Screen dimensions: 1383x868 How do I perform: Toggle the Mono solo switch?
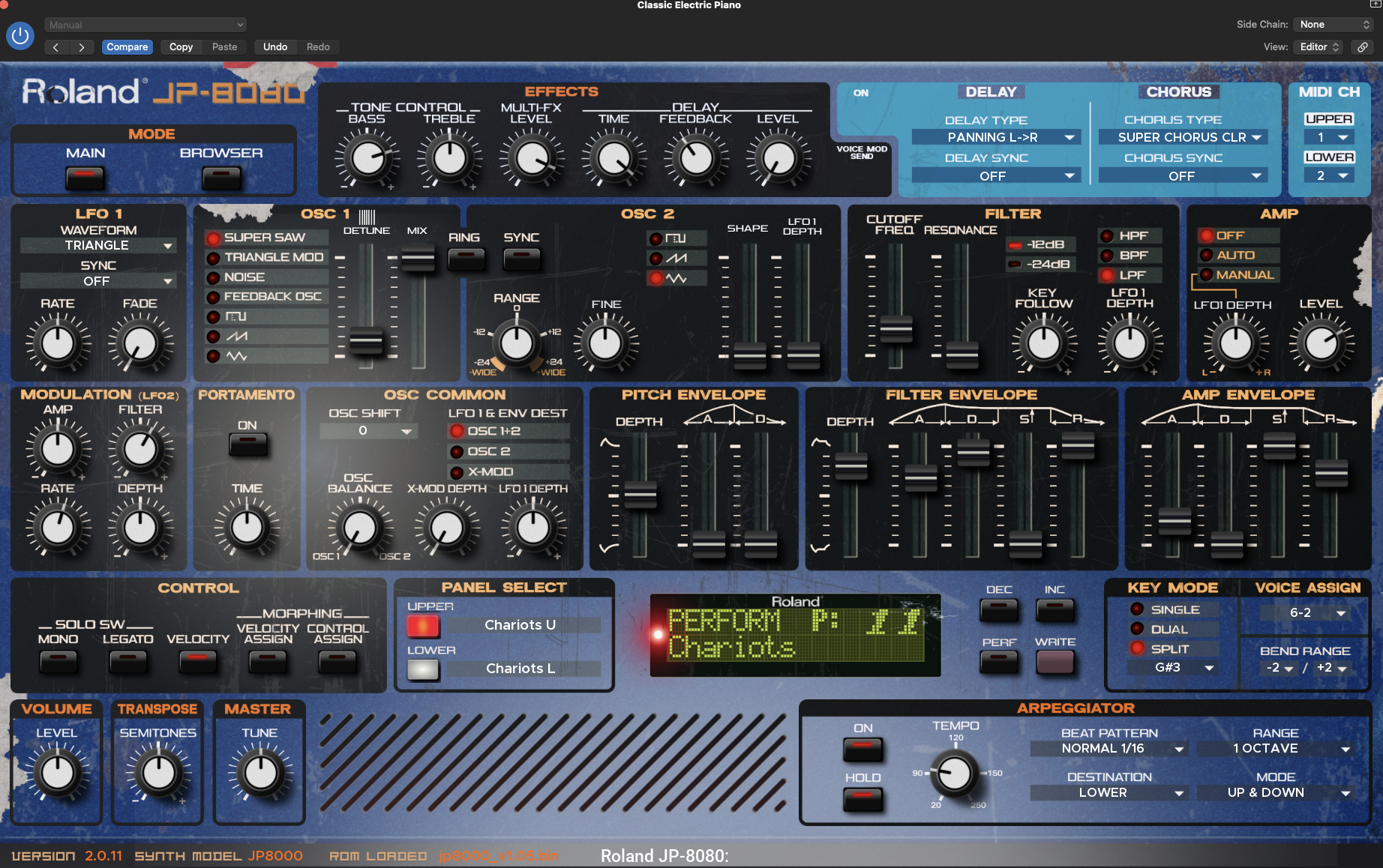[x=58, y=661]
